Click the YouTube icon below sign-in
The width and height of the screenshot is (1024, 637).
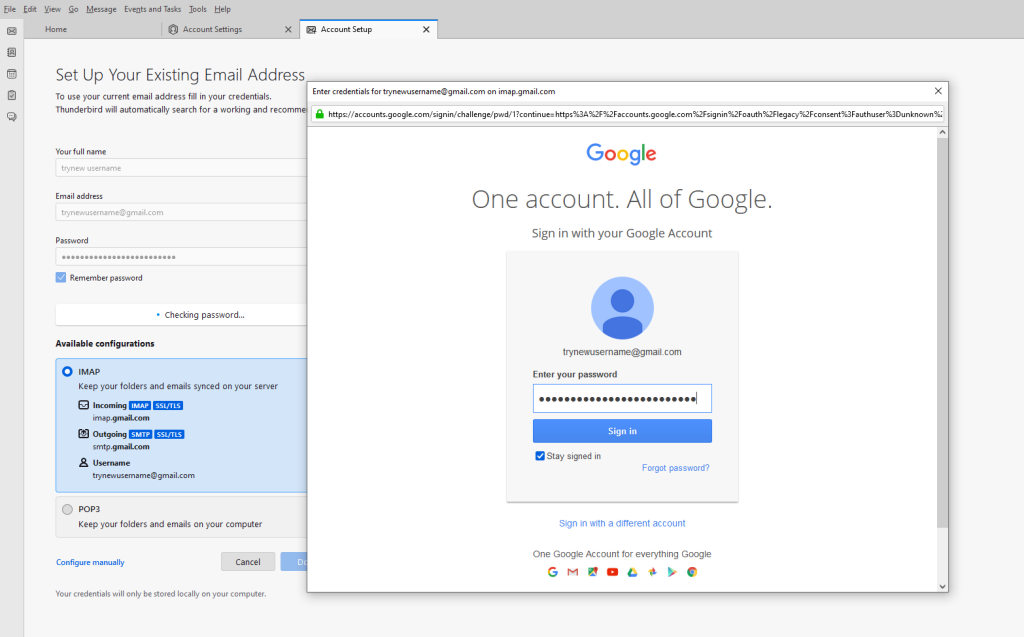click(612, 572)
